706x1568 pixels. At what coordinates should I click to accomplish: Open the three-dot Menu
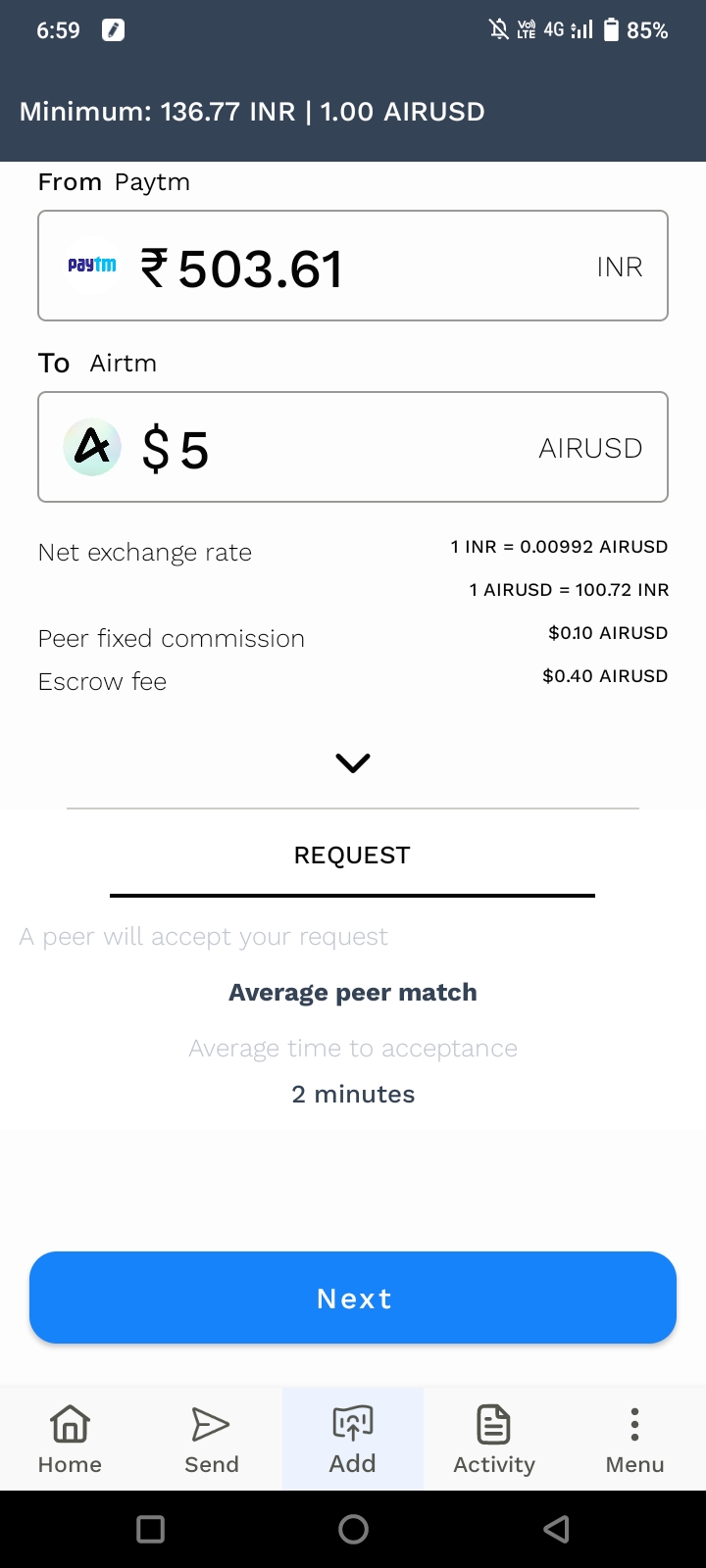pos(634,1438)
